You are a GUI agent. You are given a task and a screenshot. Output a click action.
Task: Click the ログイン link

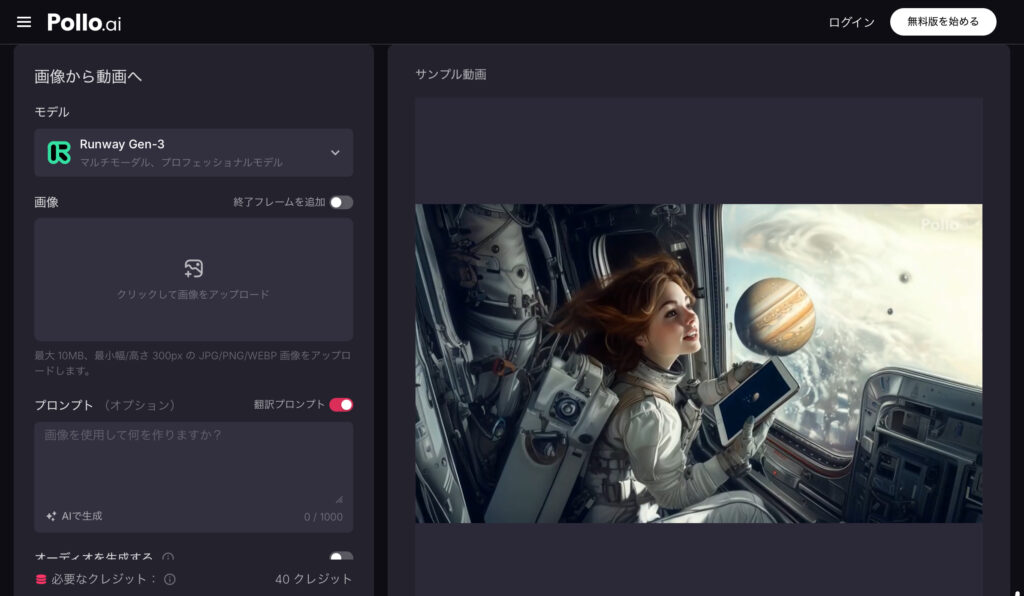click(x=851, y=22)
